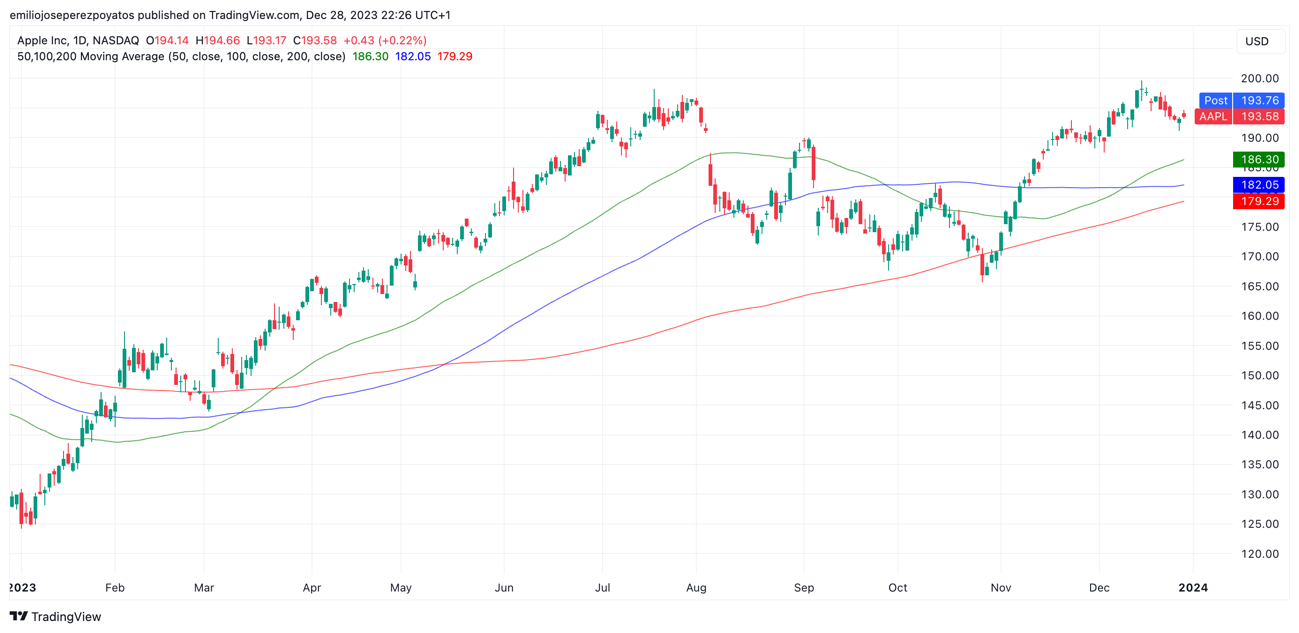Click the 150.00 price scale label
This screenshot has height=633, width=1299.
click(x=1259, y=375)
